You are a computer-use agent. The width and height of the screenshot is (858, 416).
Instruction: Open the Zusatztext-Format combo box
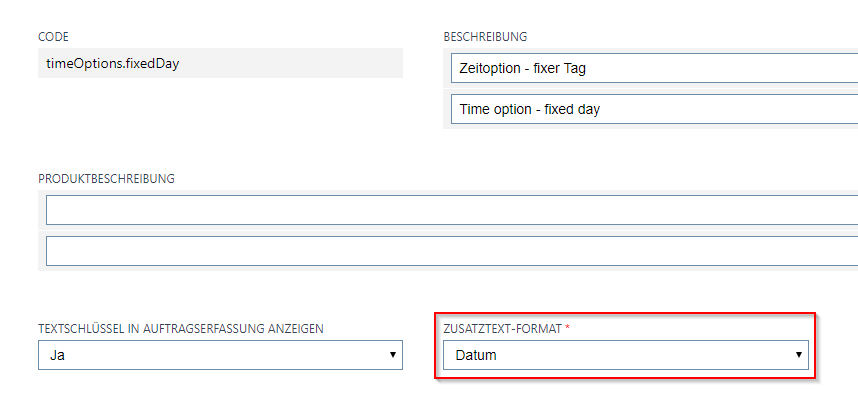click(x=625, y=354)
